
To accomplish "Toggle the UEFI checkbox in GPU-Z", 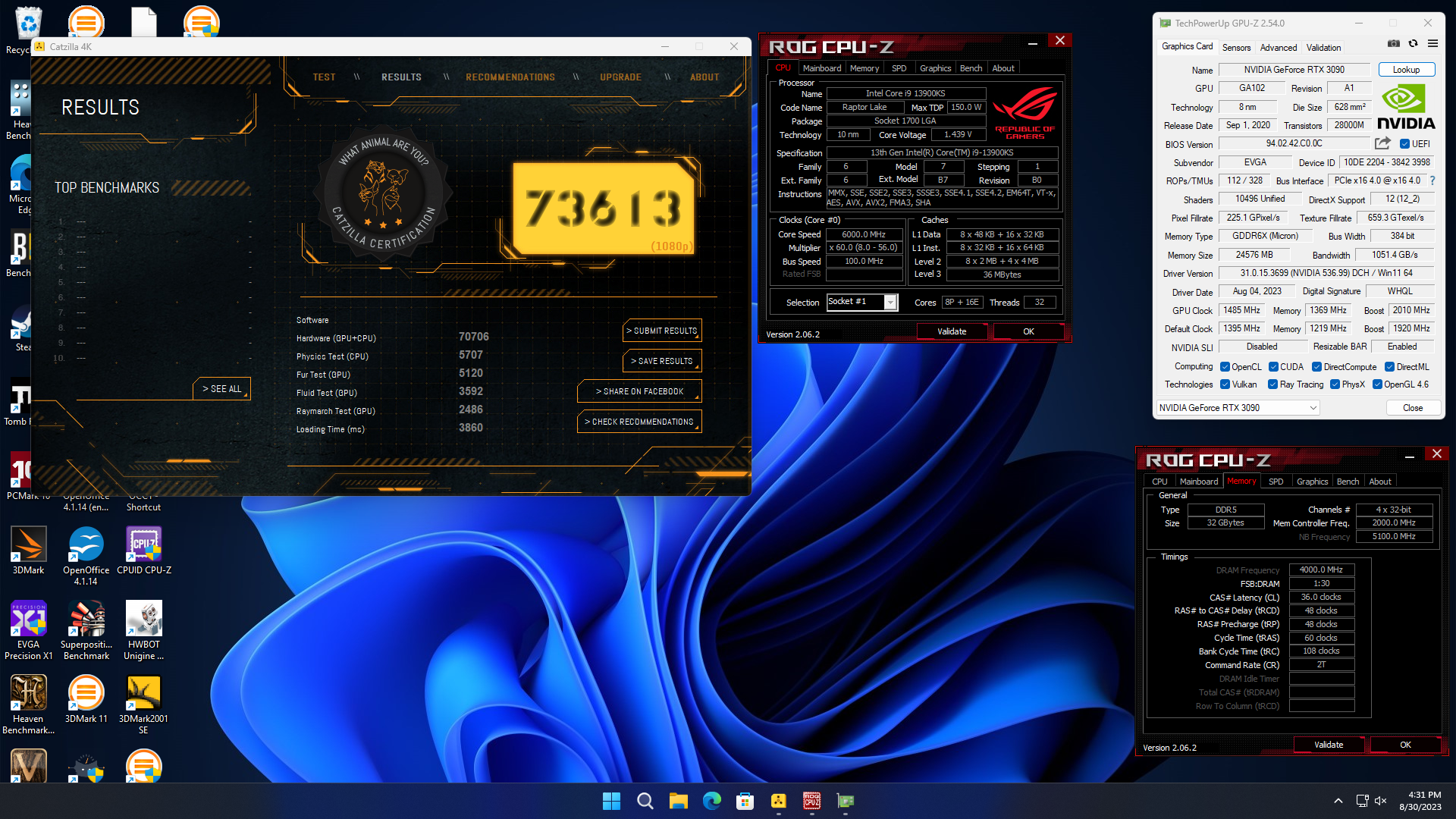I will tap(1404, 144).
